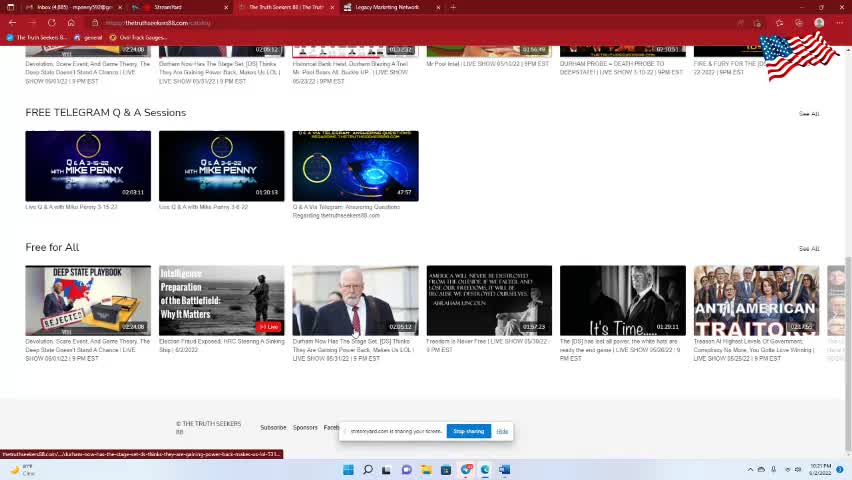Click Stop sharing button
852x480 pixels.
coord(468,431)
